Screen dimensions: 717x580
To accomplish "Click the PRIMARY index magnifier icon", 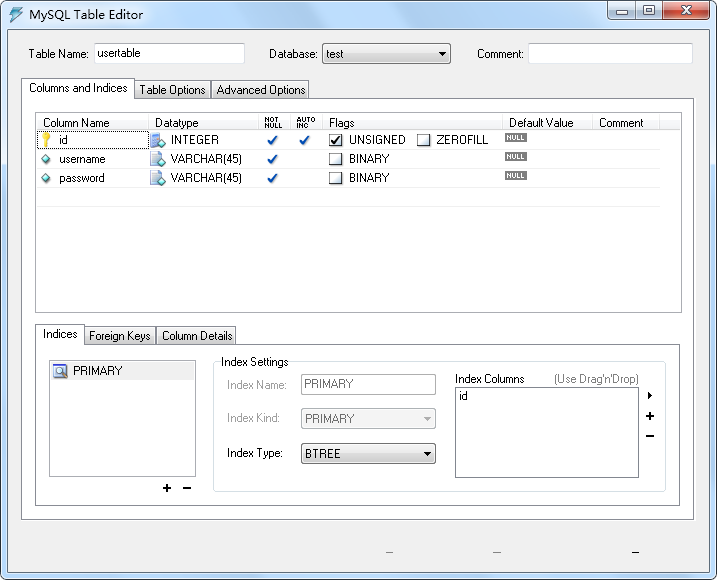I will tap(60, 371).
